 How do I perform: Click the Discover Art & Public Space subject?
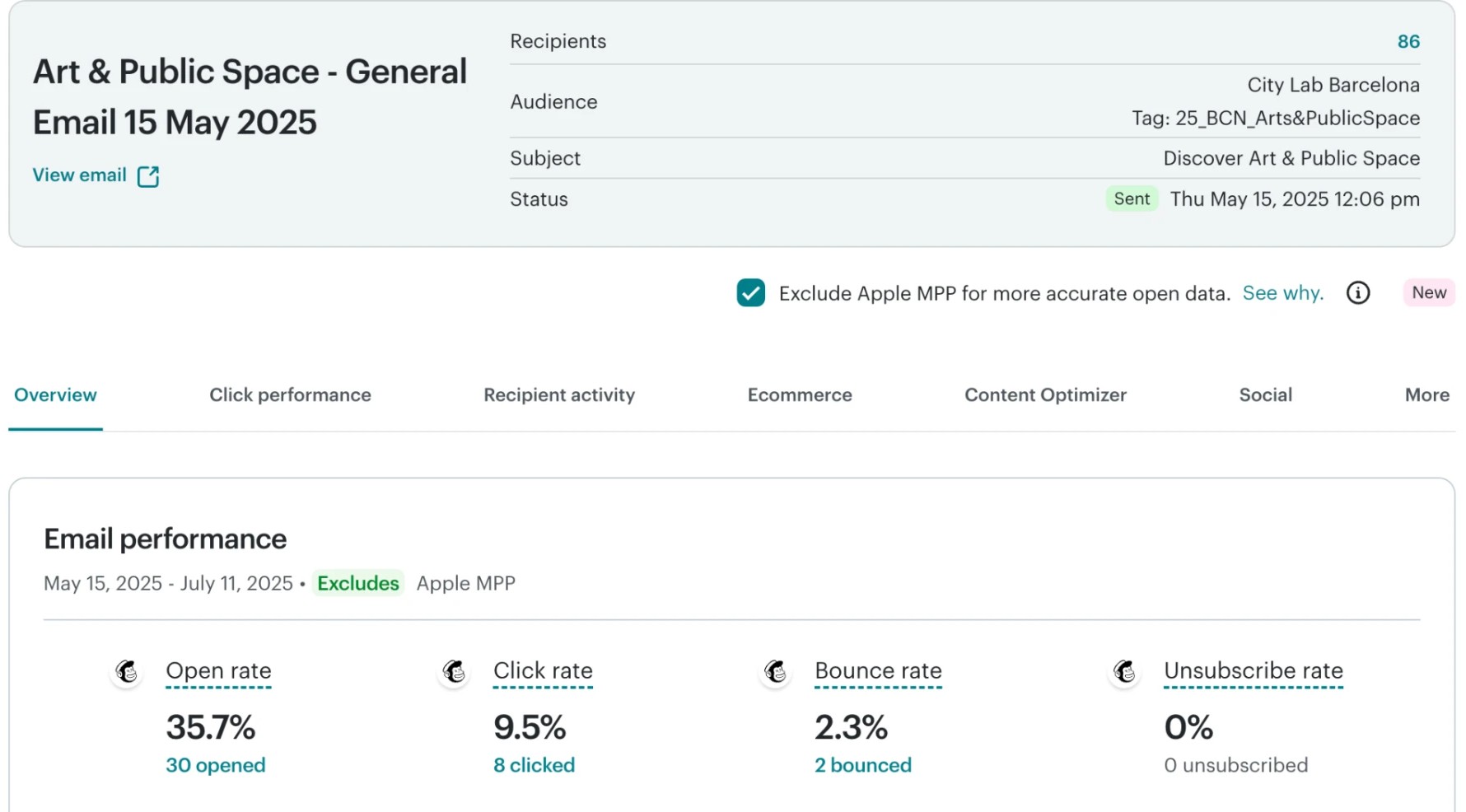[x=1291, y=158]
